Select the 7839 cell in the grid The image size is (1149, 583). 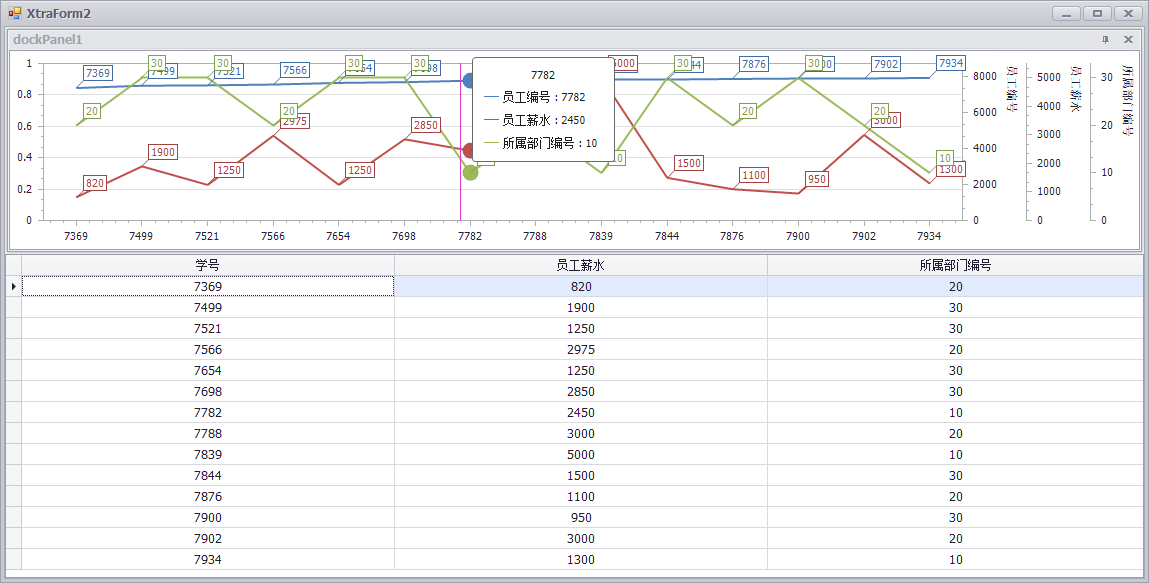pyautogui.click(x=208, y=455)
